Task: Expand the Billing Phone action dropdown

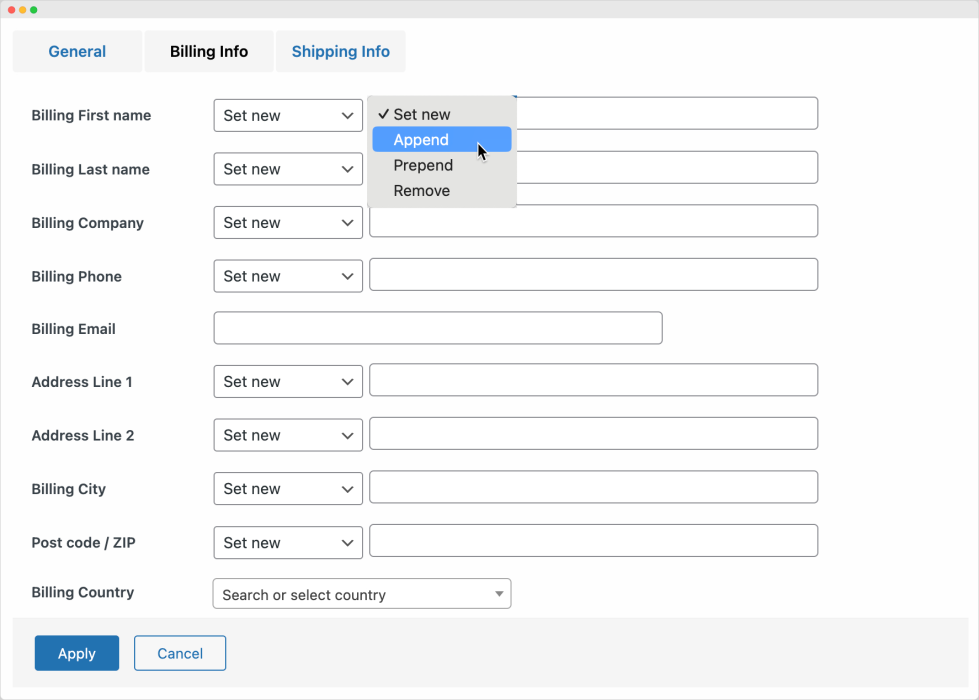Action: click(x=288, y=277)
